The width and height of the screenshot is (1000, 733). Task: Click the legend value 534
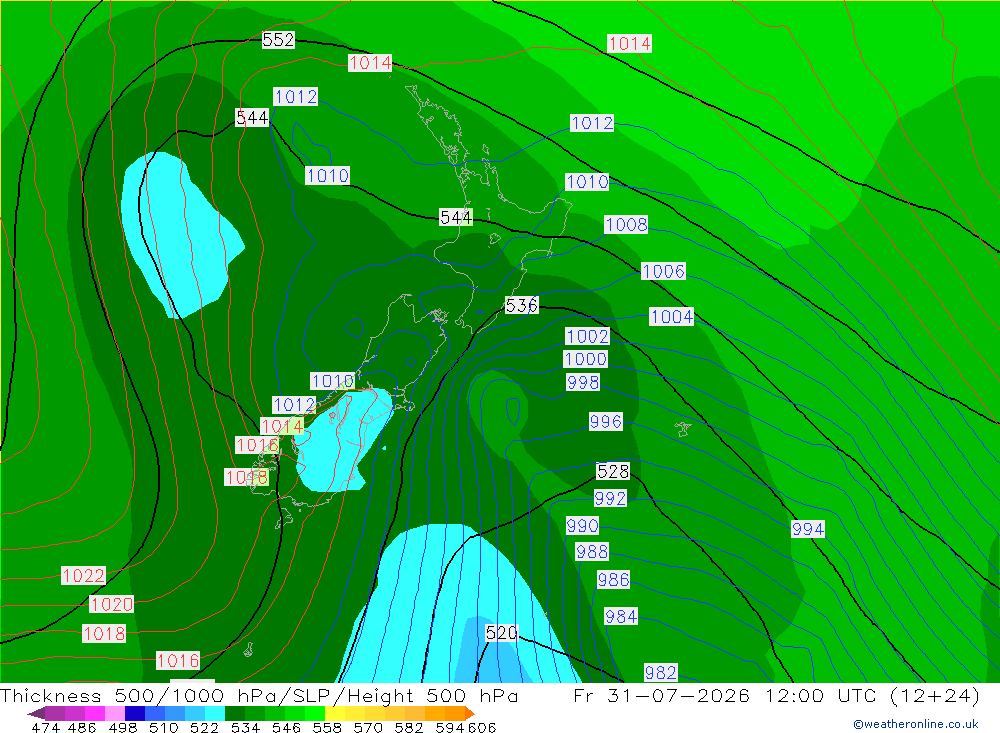[x=246, y=727]
